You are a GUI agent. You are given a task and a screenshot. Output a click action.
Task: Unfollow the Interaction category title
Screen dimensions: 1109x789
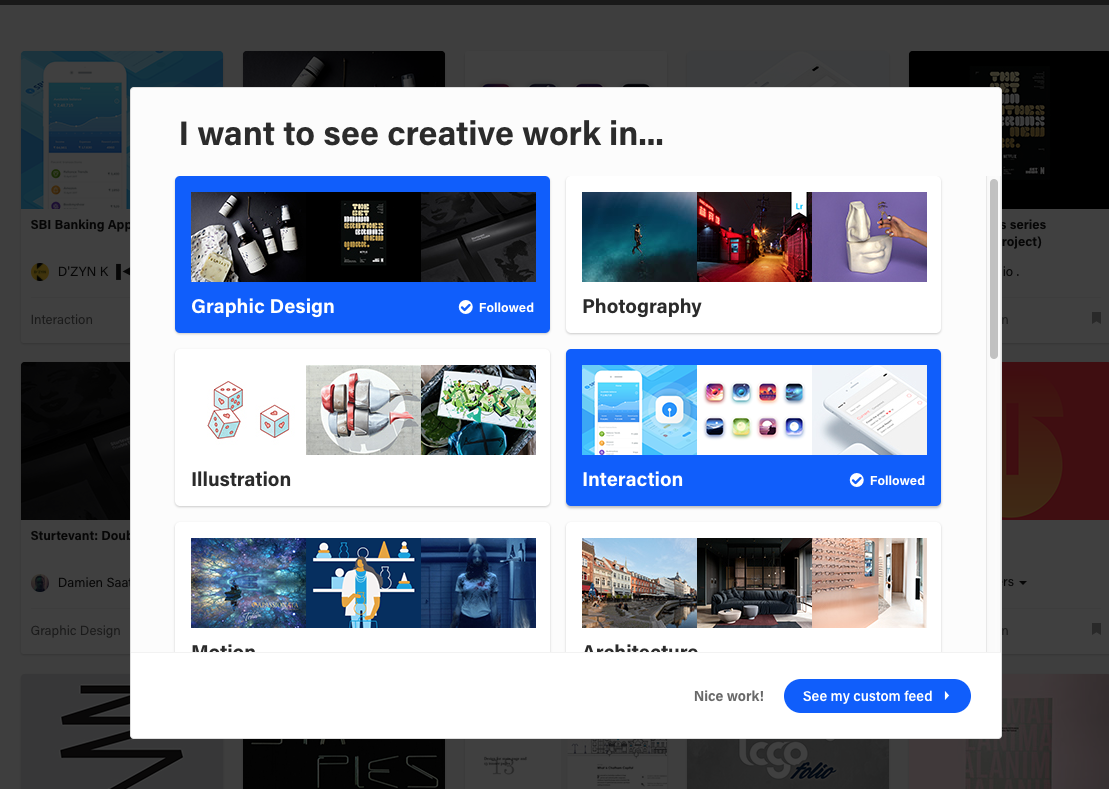point(632,479)
